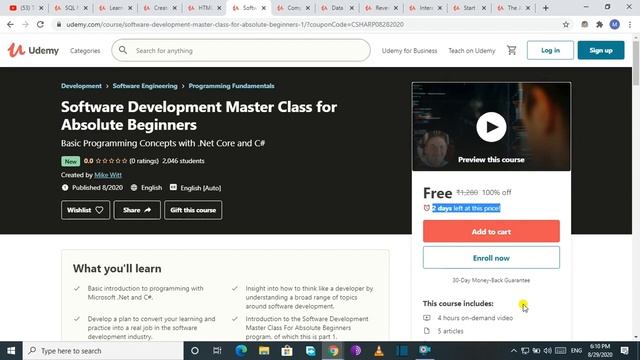Open Chrome from the taskbar

[333, 351]
